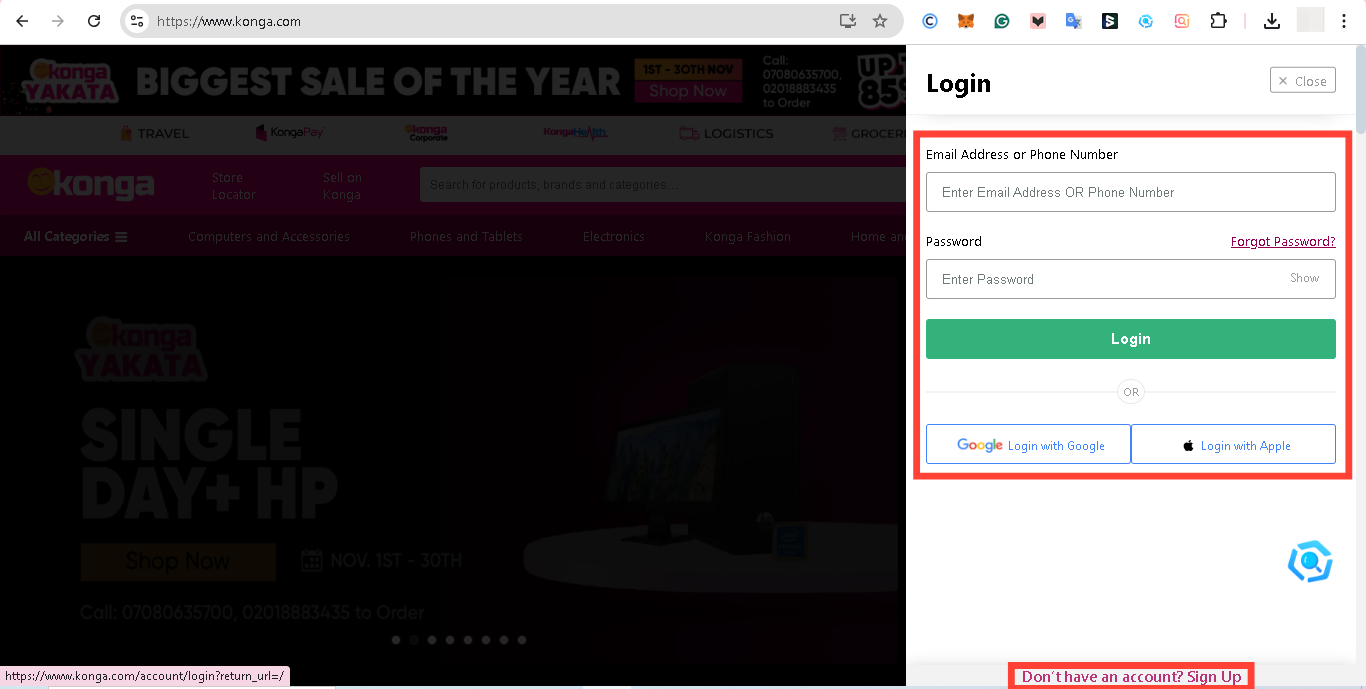The width and height of the screenshot is (1366, 689).
Task: Click the install app icon in address bar
Action: 848,21
